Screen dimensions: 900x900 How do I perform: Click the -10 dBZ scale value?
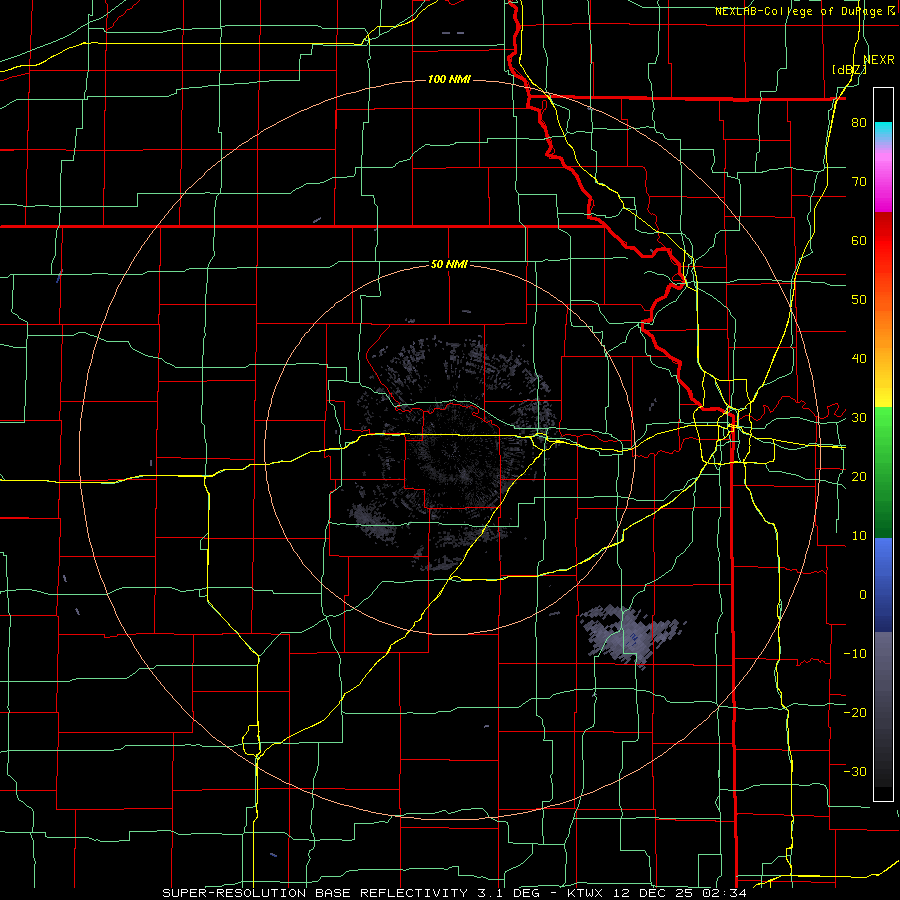click(x=855, y=654)
